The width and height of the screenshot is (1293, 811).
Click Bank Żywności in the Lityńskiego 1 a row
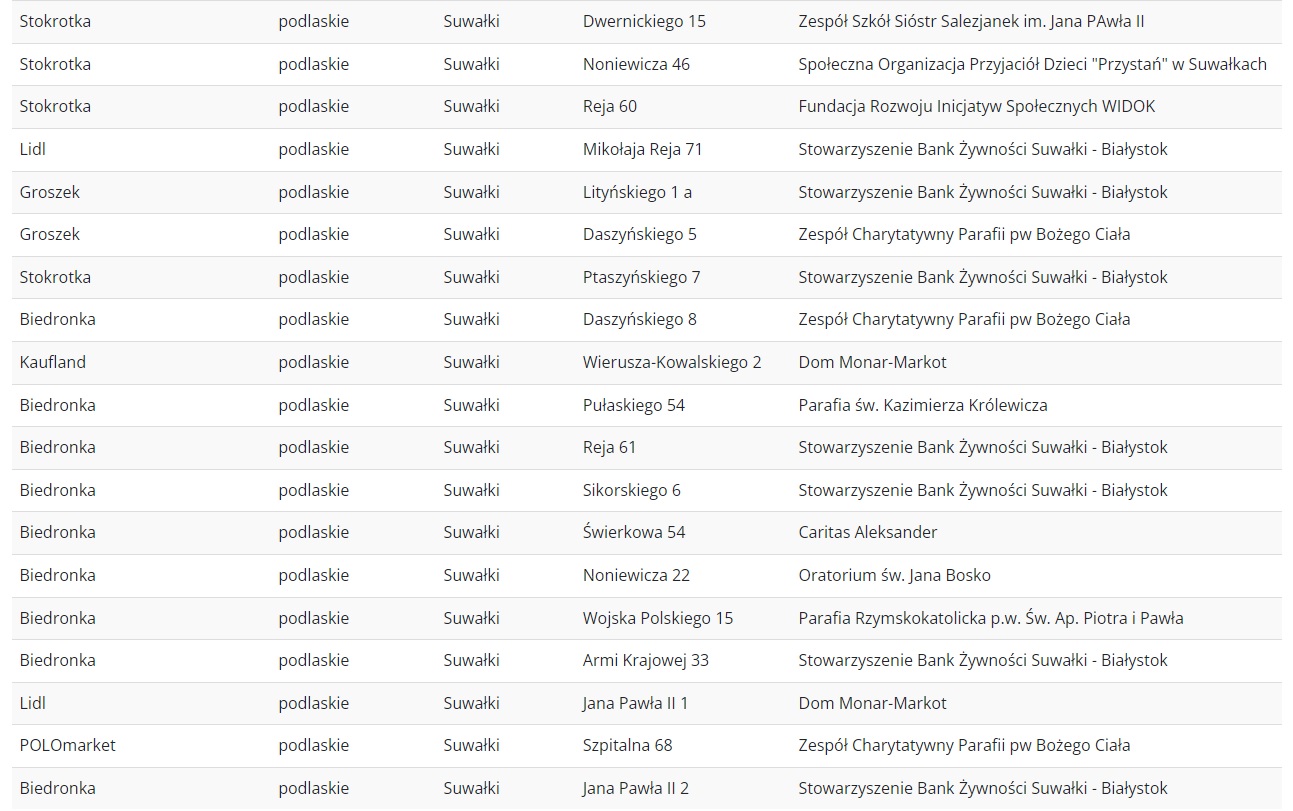[x=983, y=192]
